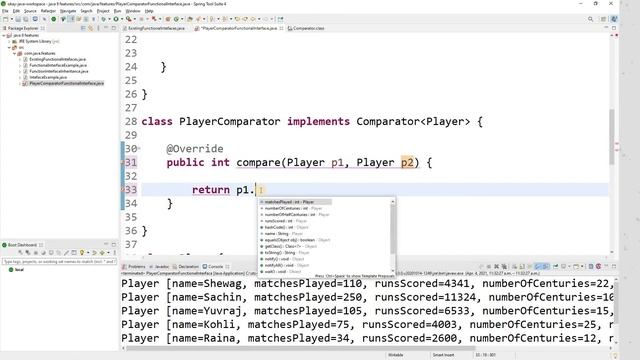Collapse the java 8 features project node
640x360 pixels.
(x=4, y=36)
